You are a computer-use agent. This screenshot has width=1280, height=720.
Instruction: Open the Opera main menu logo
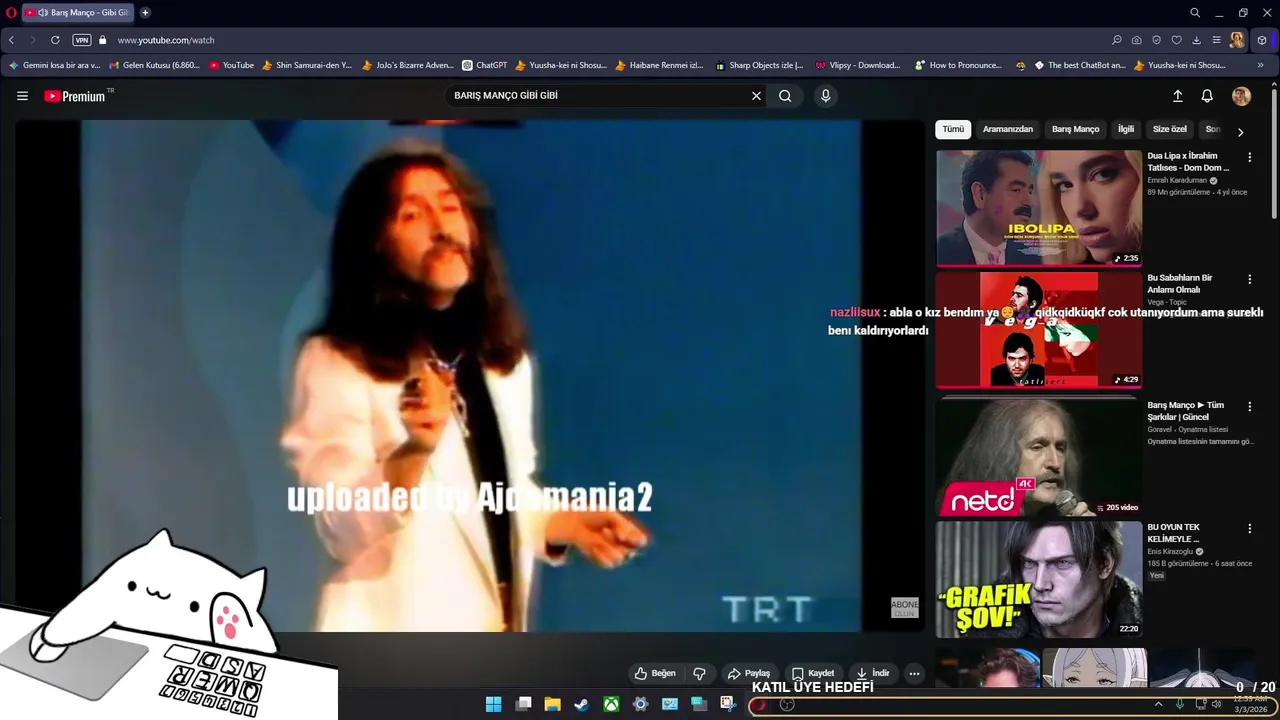11,13
